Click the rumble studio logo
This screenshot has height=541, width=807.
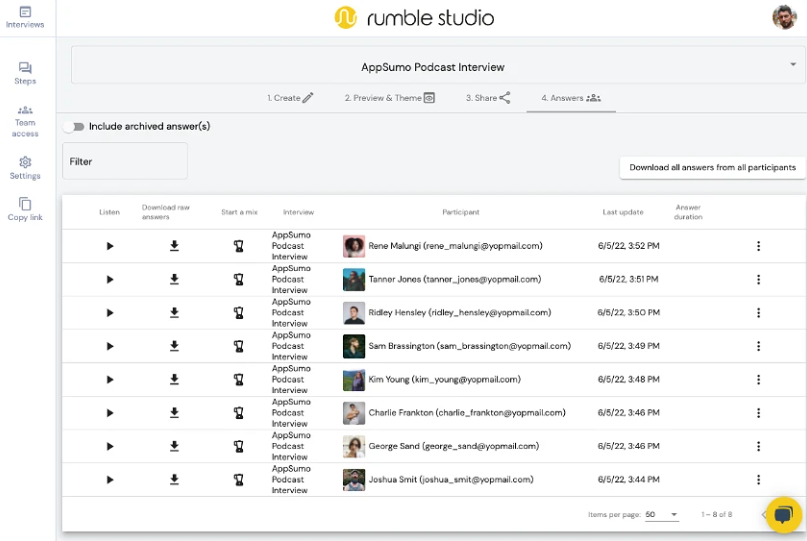point(414,18)
